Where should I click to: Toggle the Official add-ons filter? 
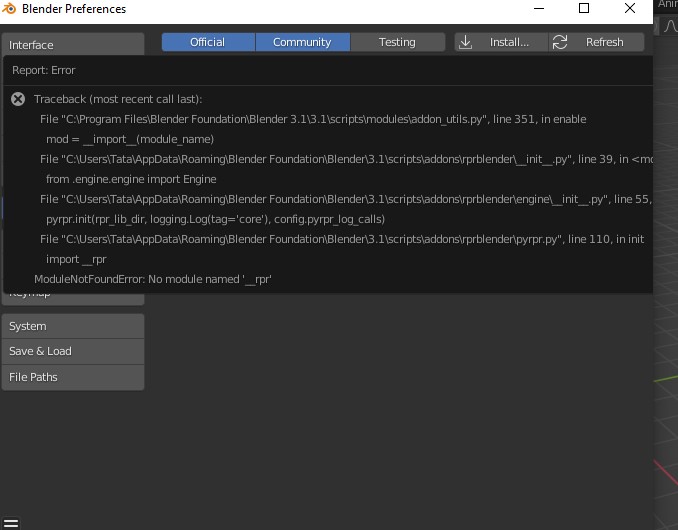pos(208,42)
